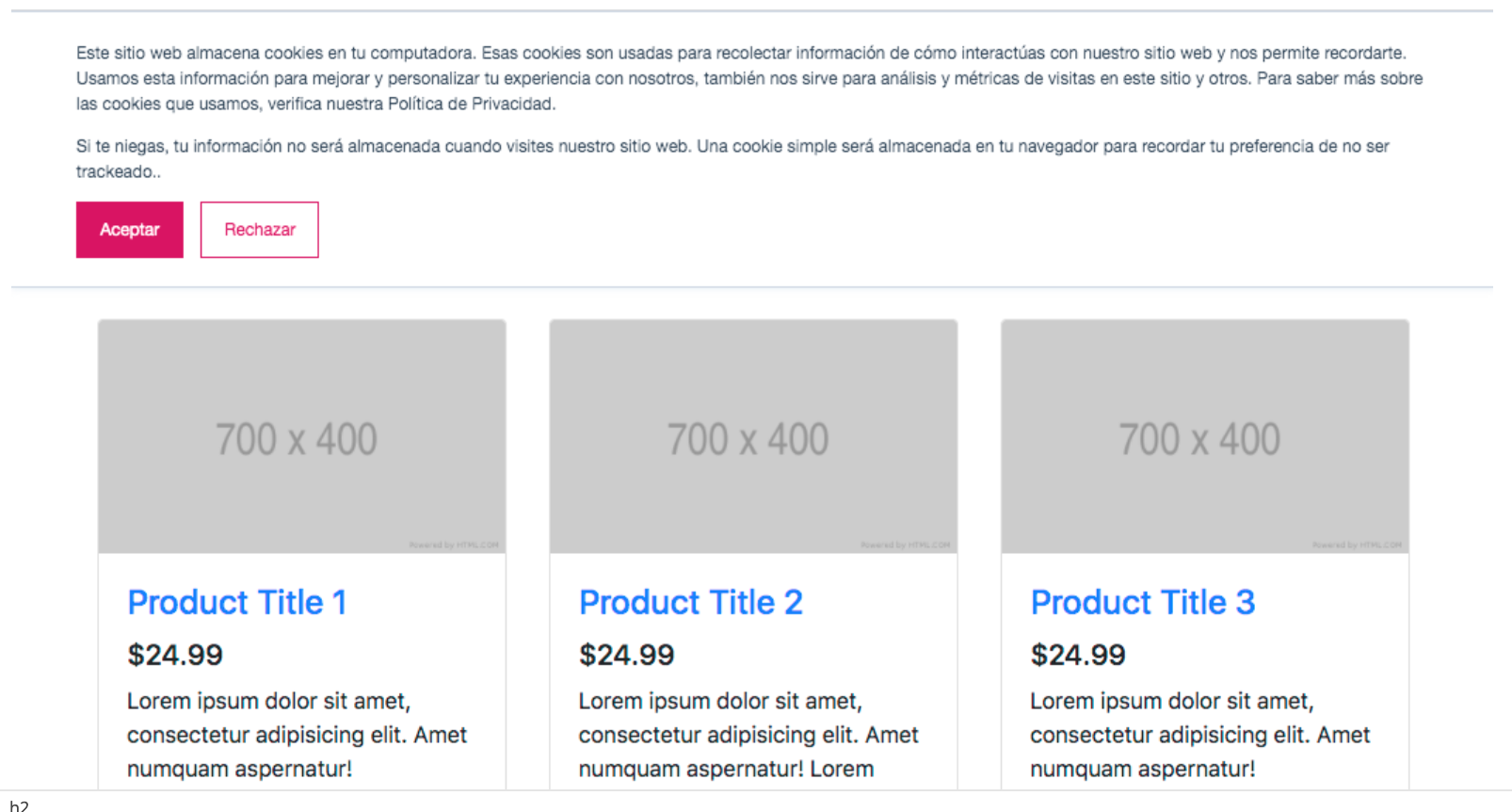The height and width of the screenshot is (812, 1512).
Task: Click the Lorem ipsum description of Product 1
Action: [x=297, y=735]
